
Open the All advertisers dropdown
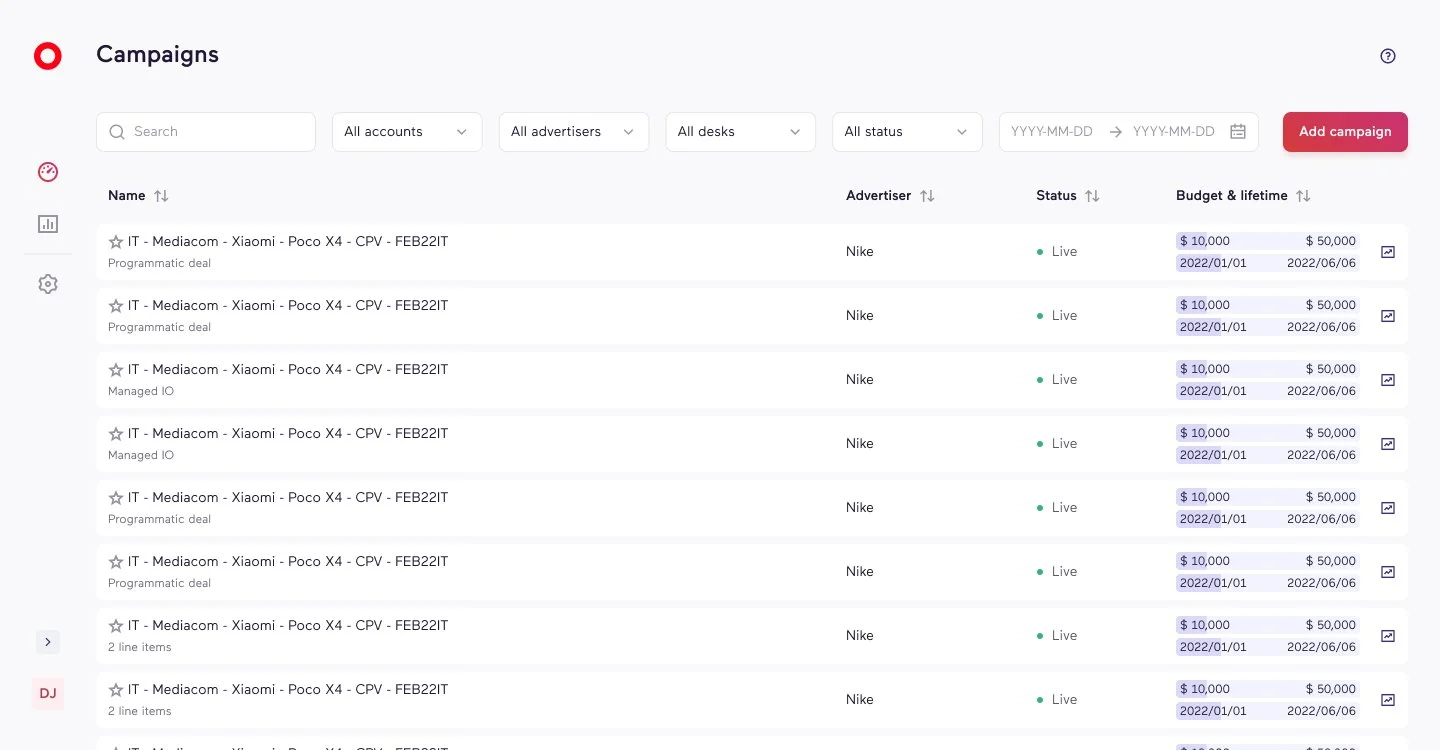click(574, 132)
